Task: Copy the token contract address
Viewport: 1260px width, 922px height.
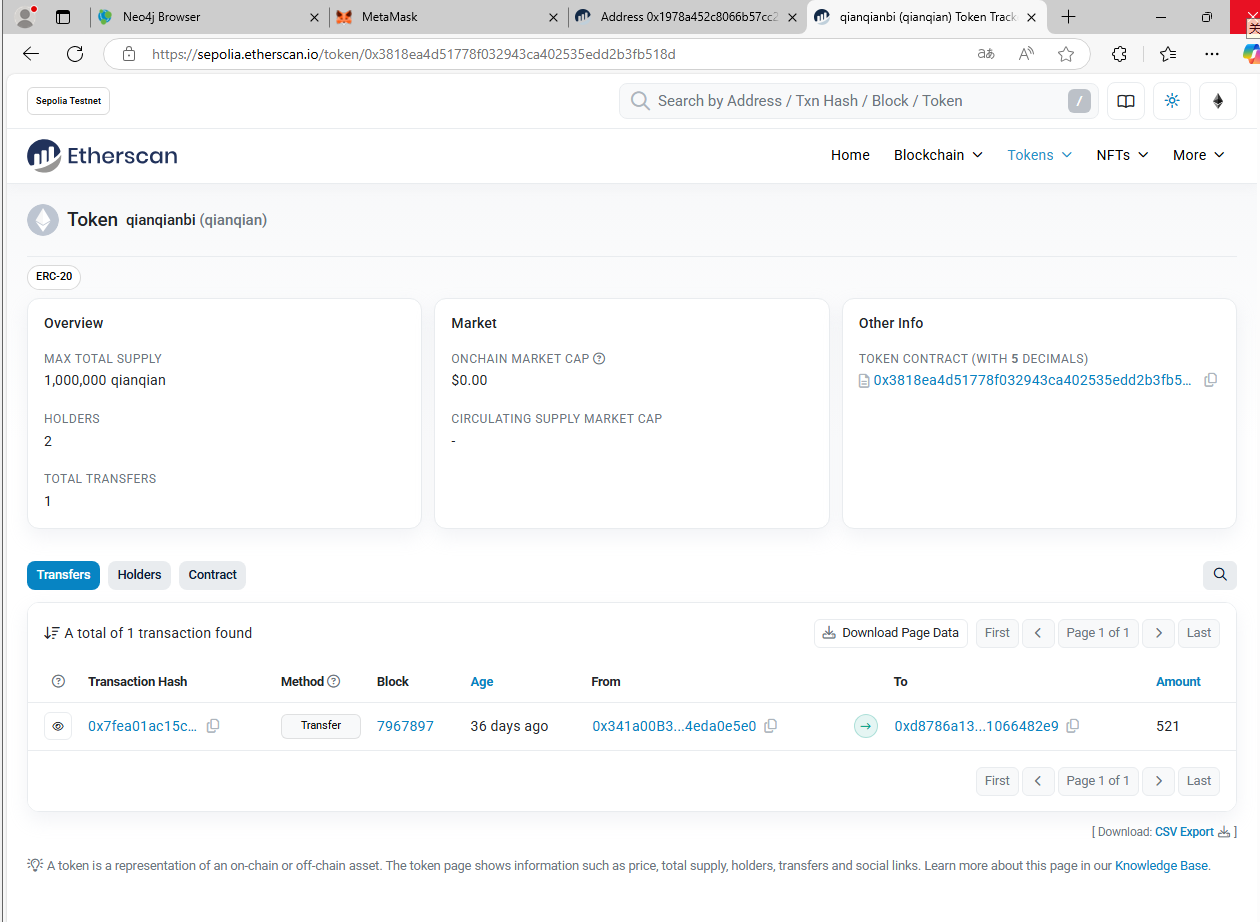Action: tap(1210, 380)
